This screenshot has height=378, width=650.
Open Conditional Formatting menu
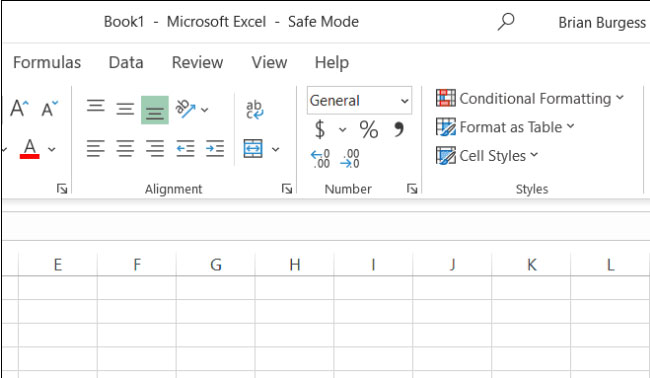[x=530, y=98]
